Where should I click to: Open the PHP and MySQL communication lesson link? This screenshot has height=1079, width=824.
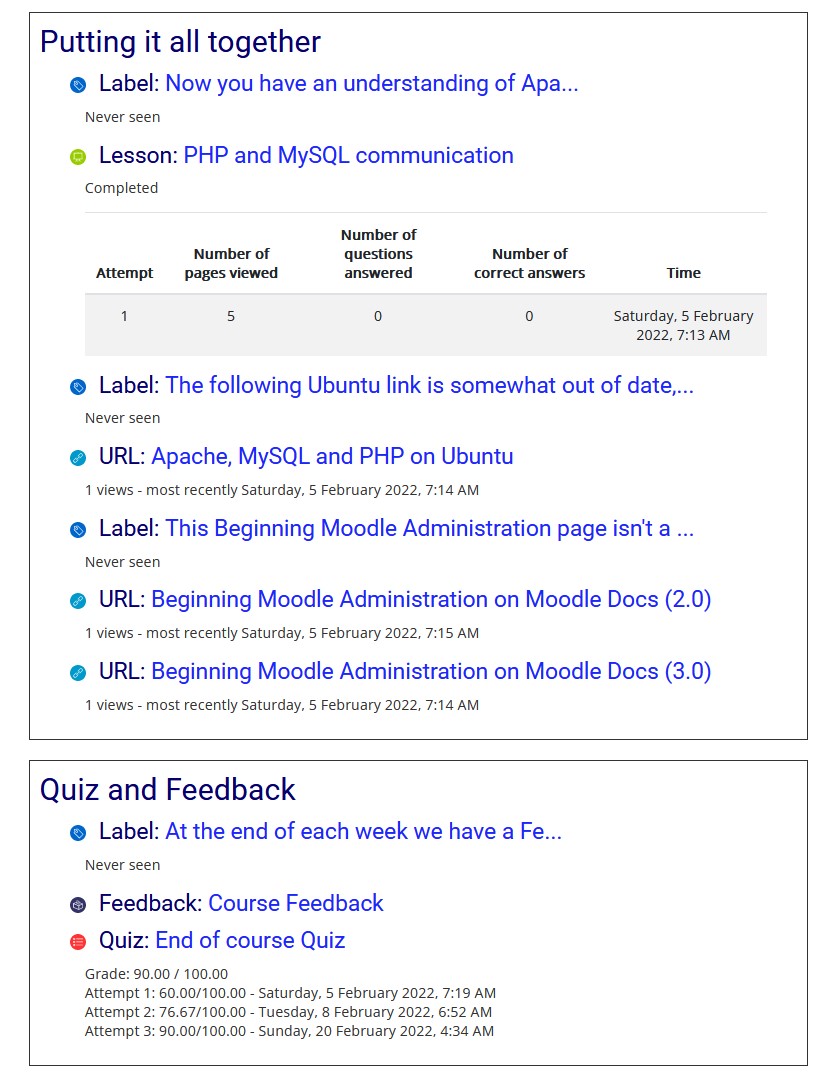348,156
